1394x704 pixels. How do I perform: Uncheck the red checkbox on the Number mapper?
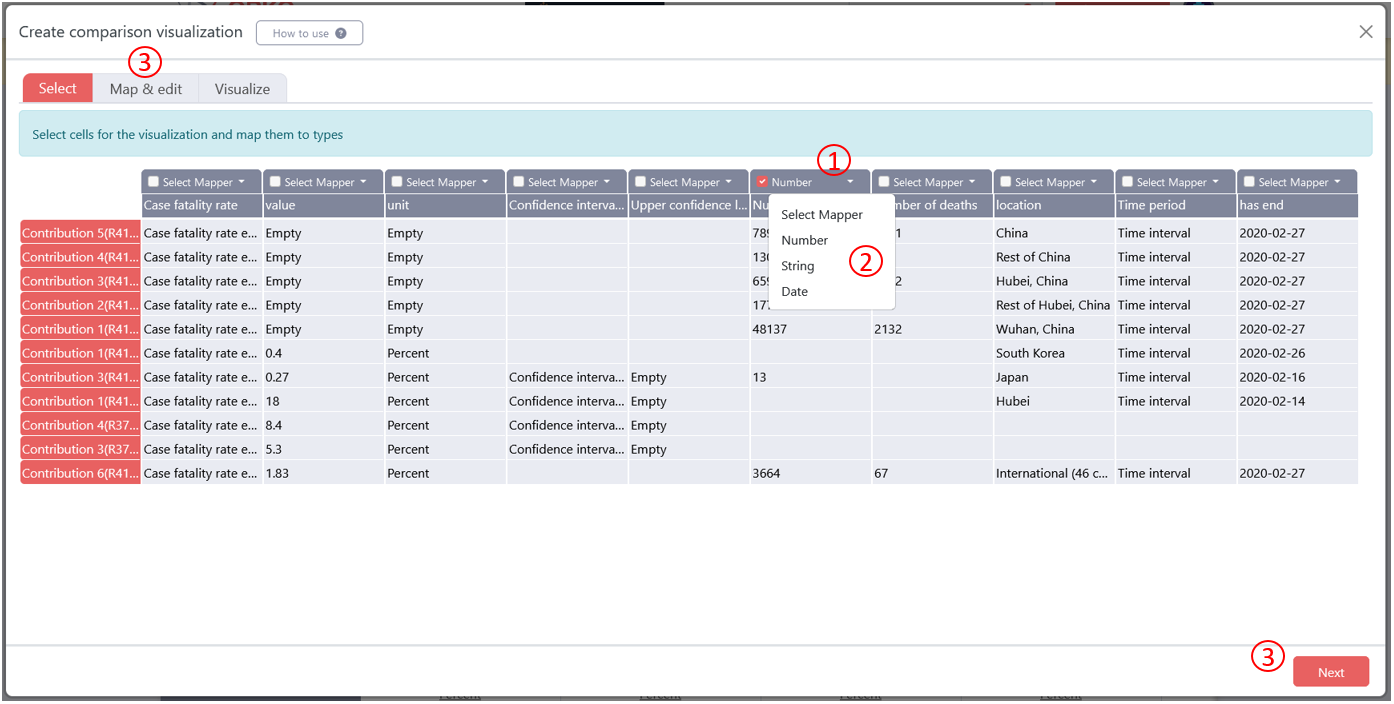pyautogui.click(x=763, y=182)
